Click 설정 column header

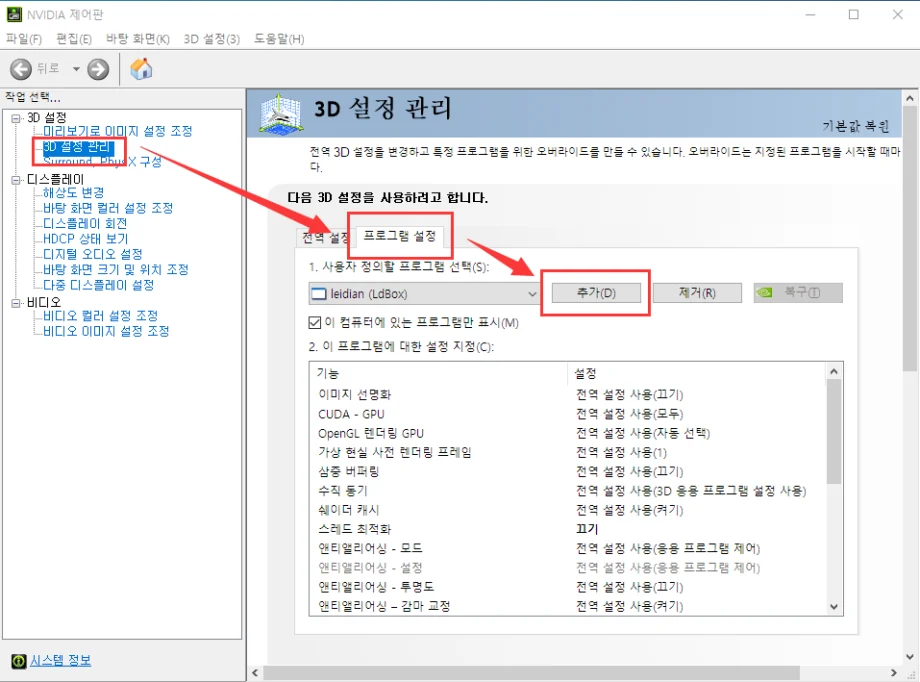tap(696, 373)
